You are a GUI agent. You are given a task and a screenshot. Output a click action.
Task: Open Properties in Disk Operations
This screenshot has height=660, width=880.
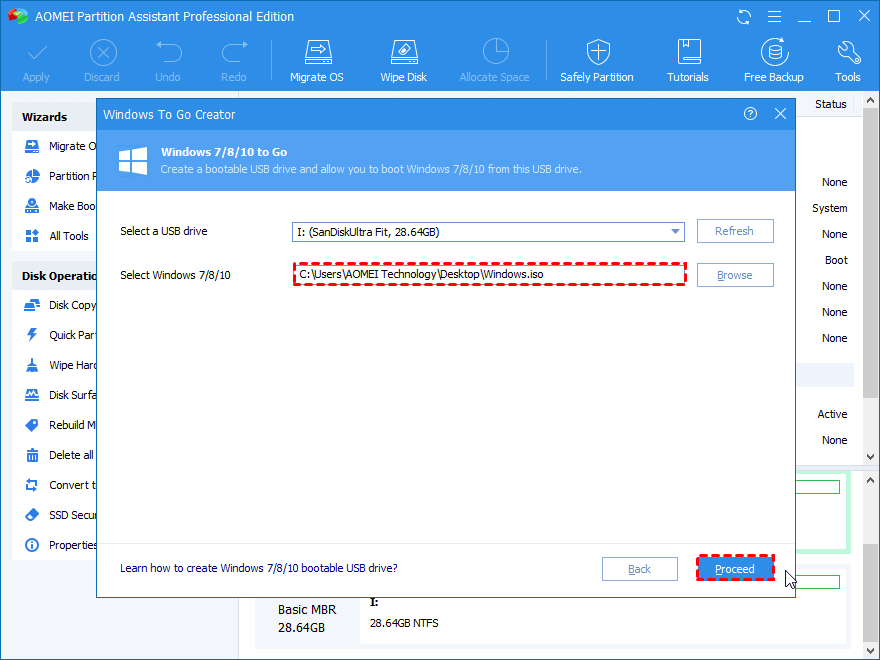click(x=60, y=545)
